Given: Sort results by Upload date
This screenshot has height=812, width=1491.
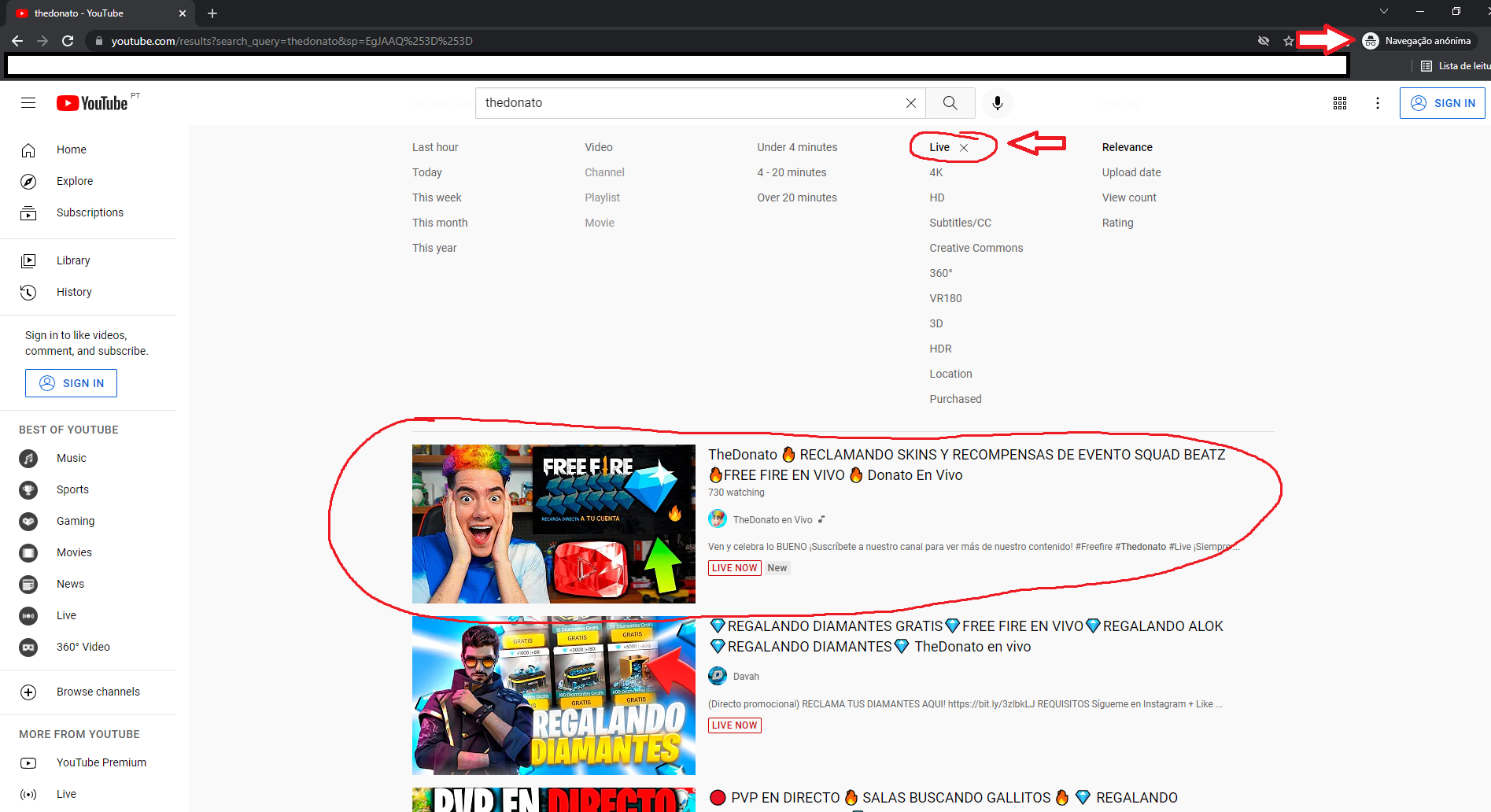Looking at the screenshot, I should (1131, 172).
